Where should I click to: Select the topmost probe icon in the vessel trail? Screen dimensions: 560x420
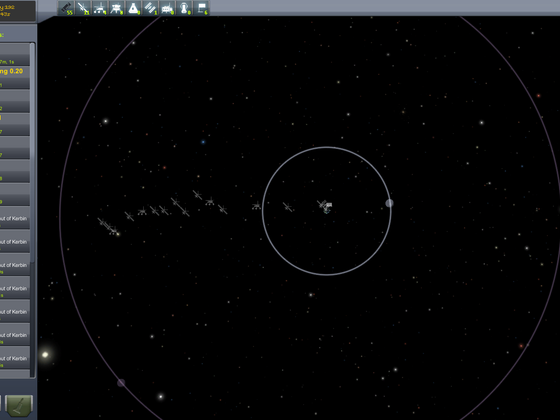pyautogui.click(x=197, y=195)
